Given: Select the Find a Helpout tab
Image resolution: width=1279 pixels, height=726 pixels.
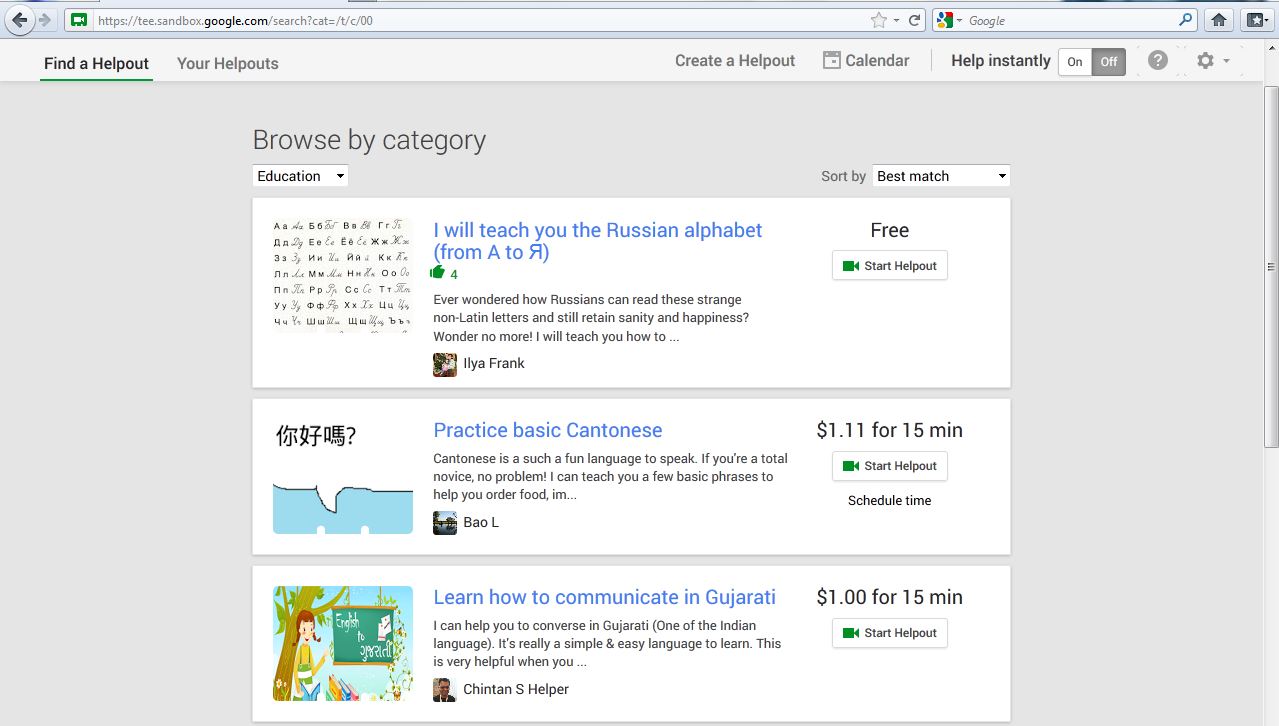Looking at the screenshot, I should point(96,63).
